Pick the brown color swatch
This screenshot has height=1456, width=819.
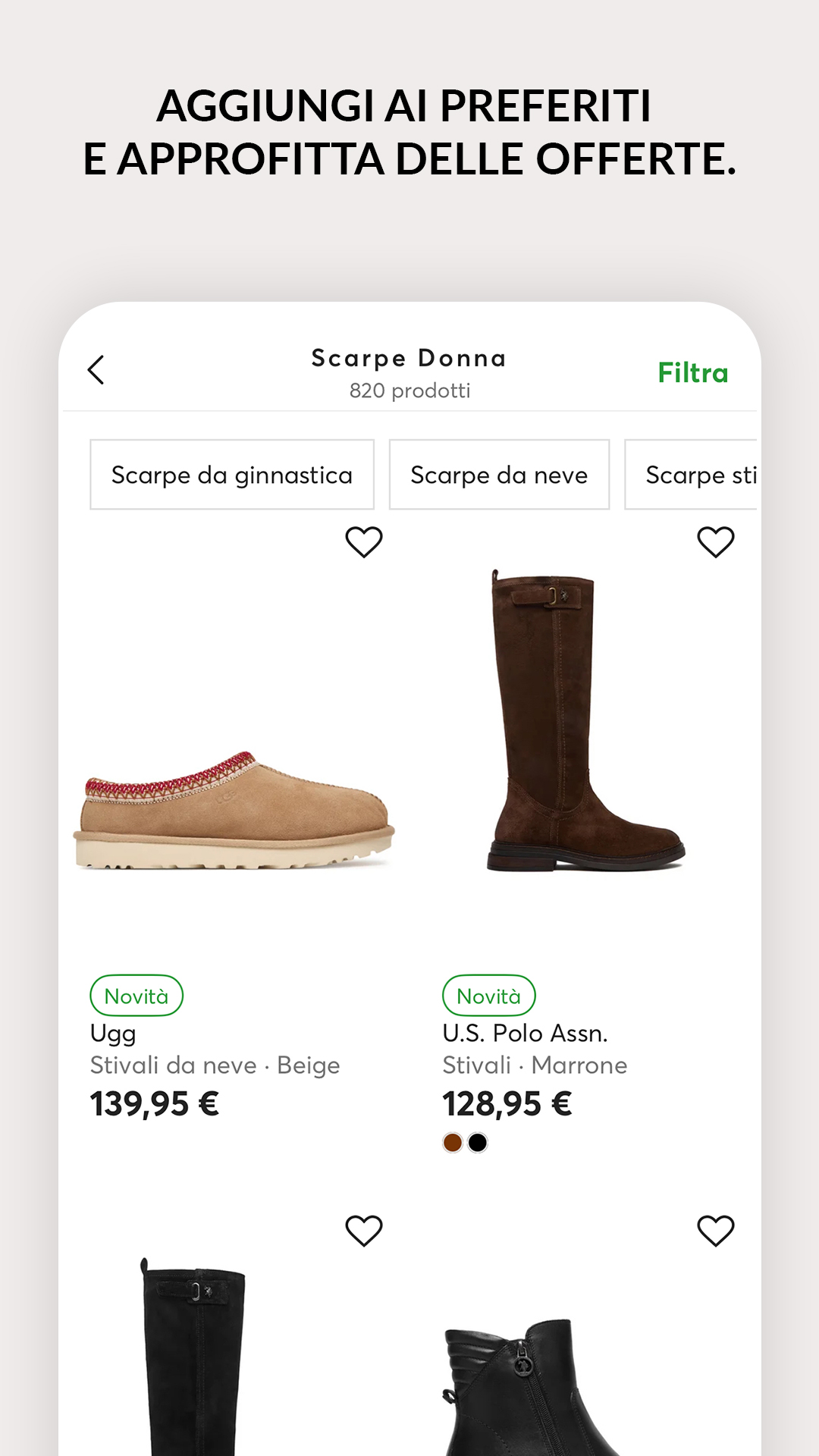453,1143
